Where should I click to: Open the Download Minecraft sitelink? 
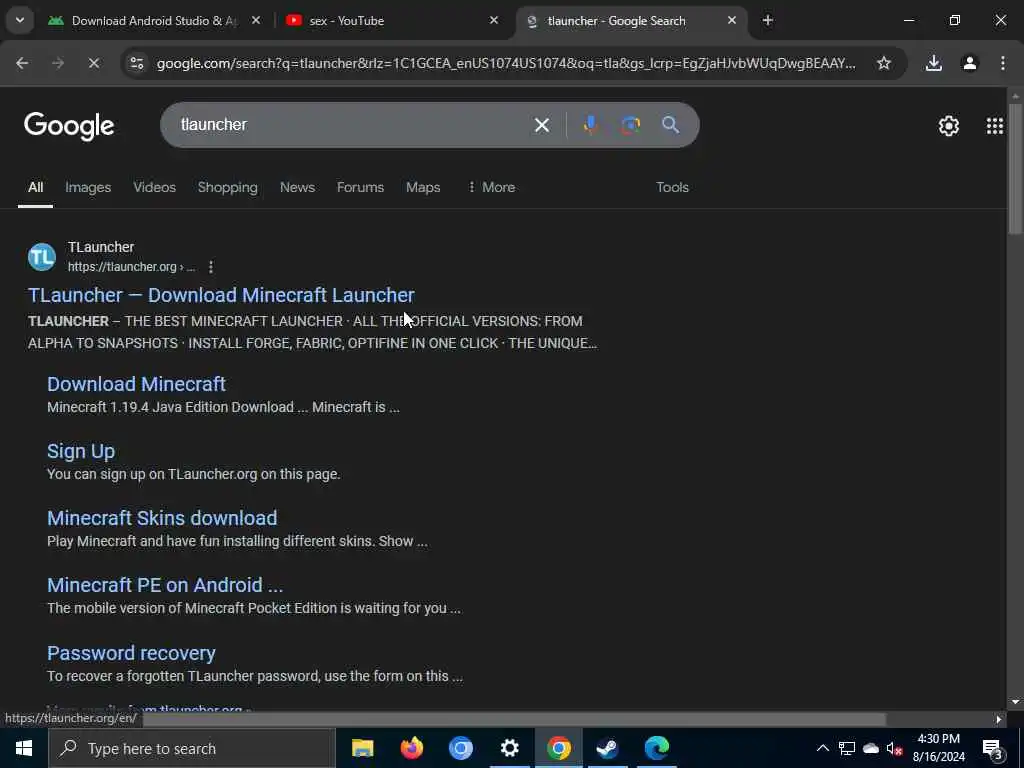136,384
